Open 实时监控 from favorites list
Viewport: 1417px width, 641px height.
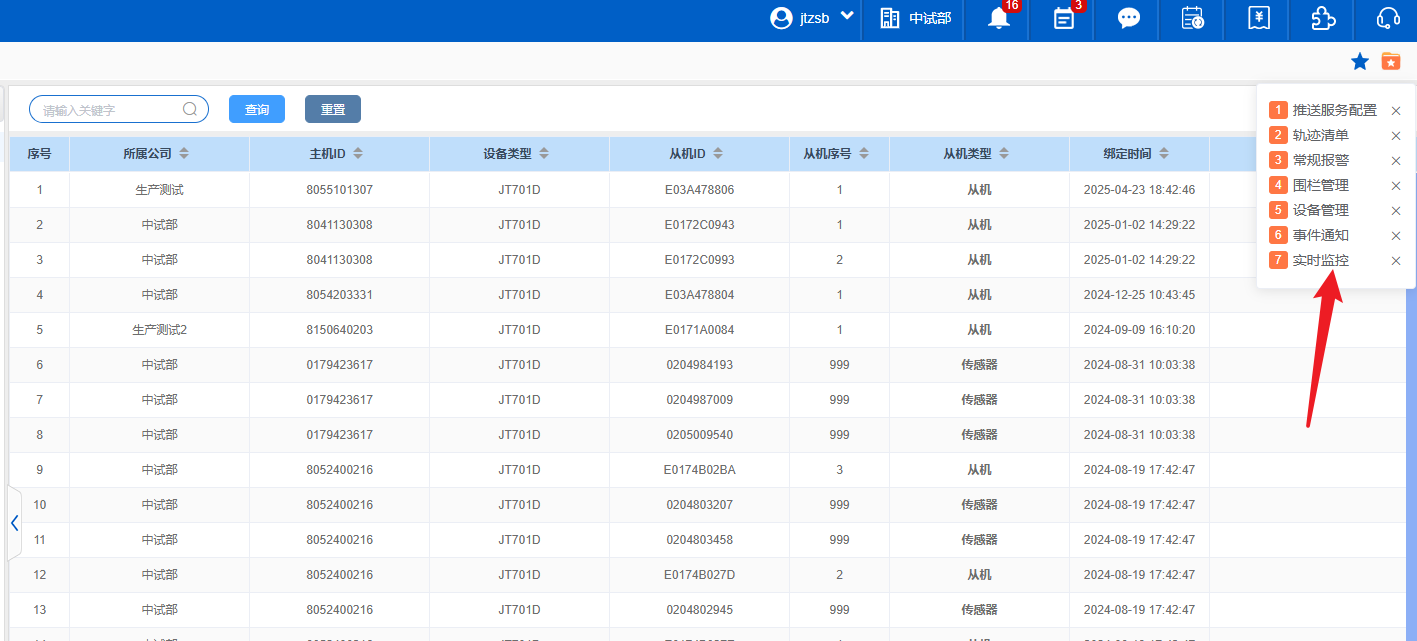(x=1320, y=261)
